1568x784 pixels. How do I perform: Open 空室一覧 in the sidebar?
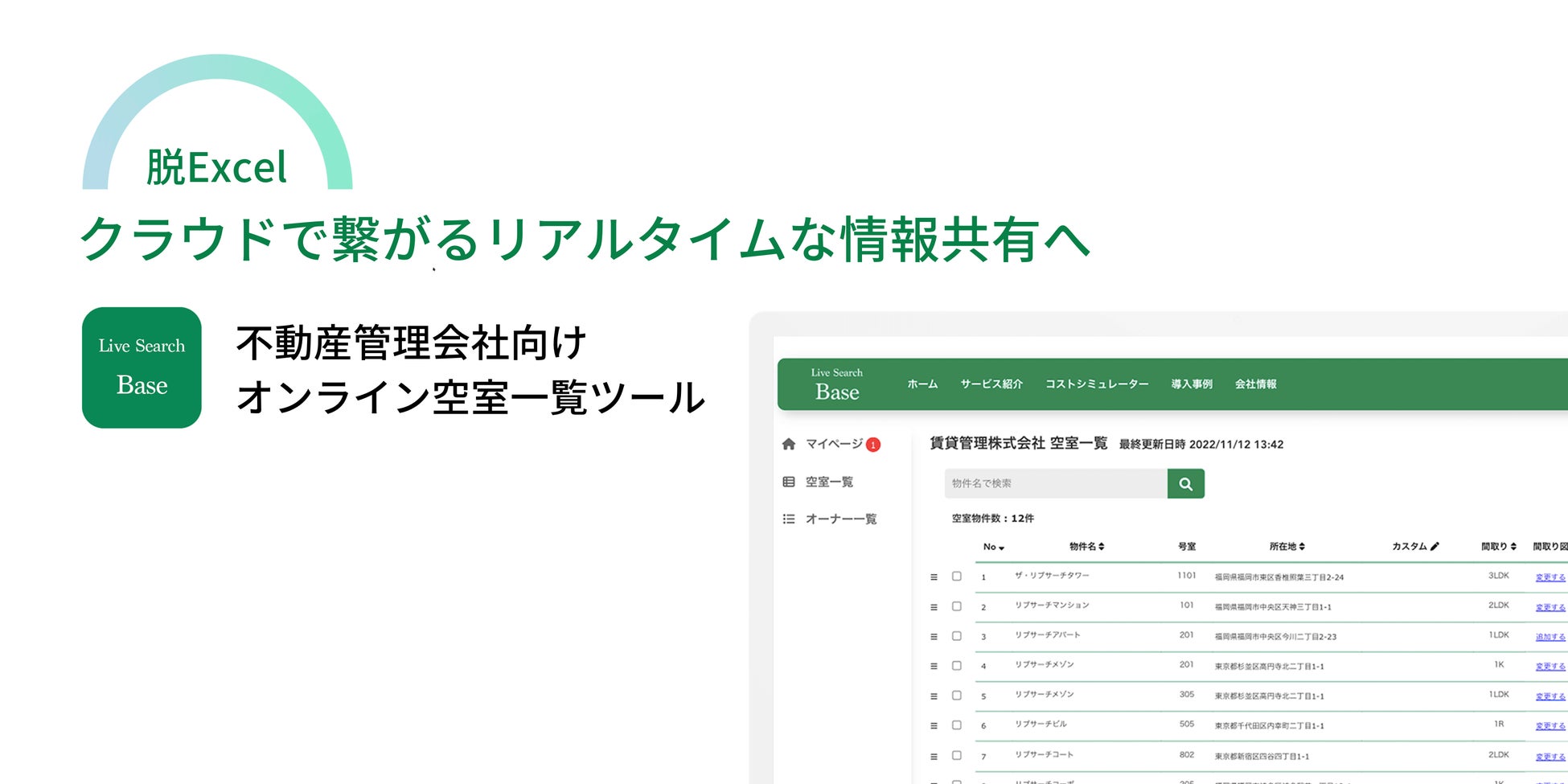click(829, 482)
